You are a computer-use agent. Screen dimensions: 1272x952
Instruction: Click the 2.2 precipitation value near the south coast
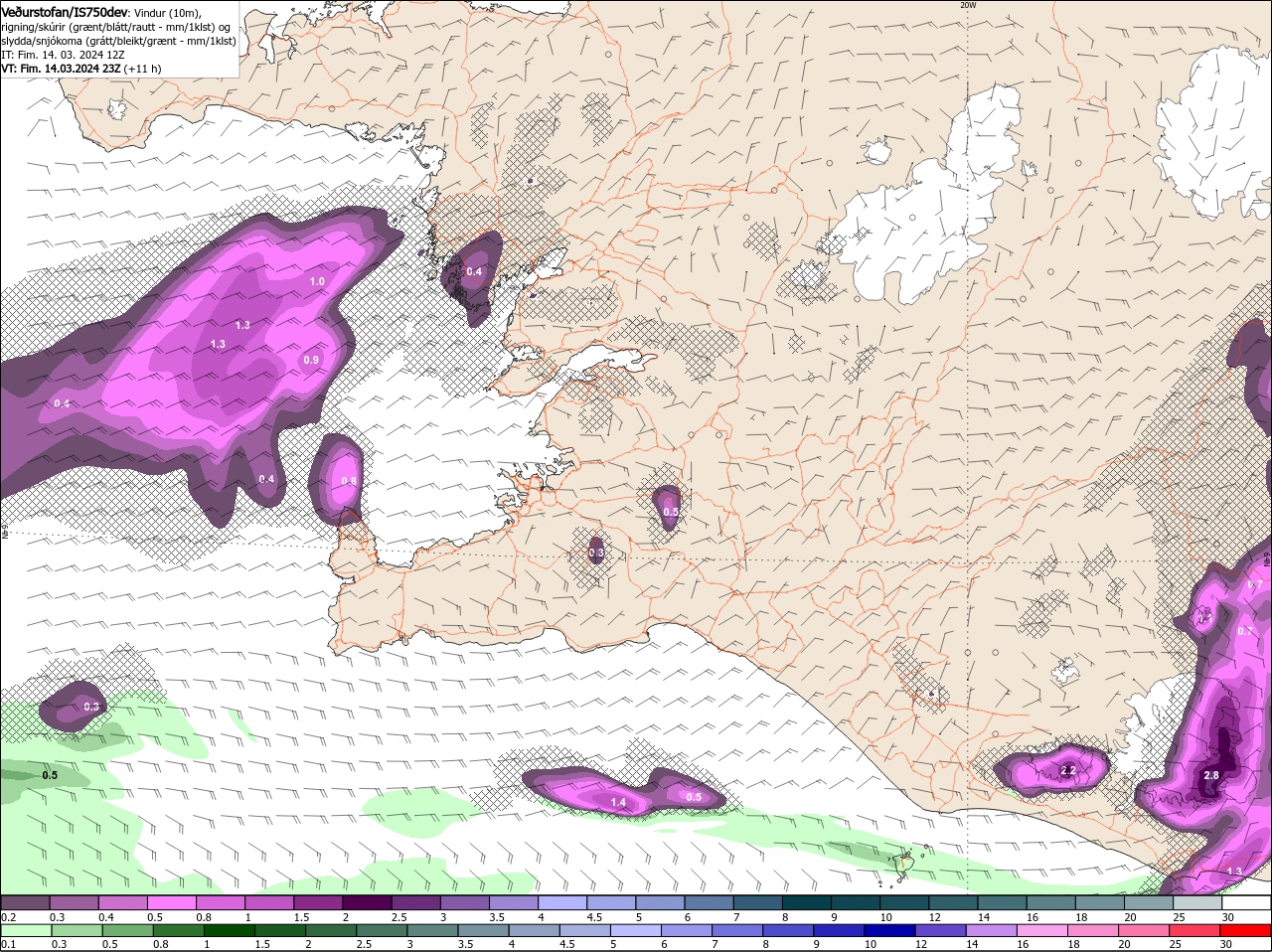coord(1068,771)
